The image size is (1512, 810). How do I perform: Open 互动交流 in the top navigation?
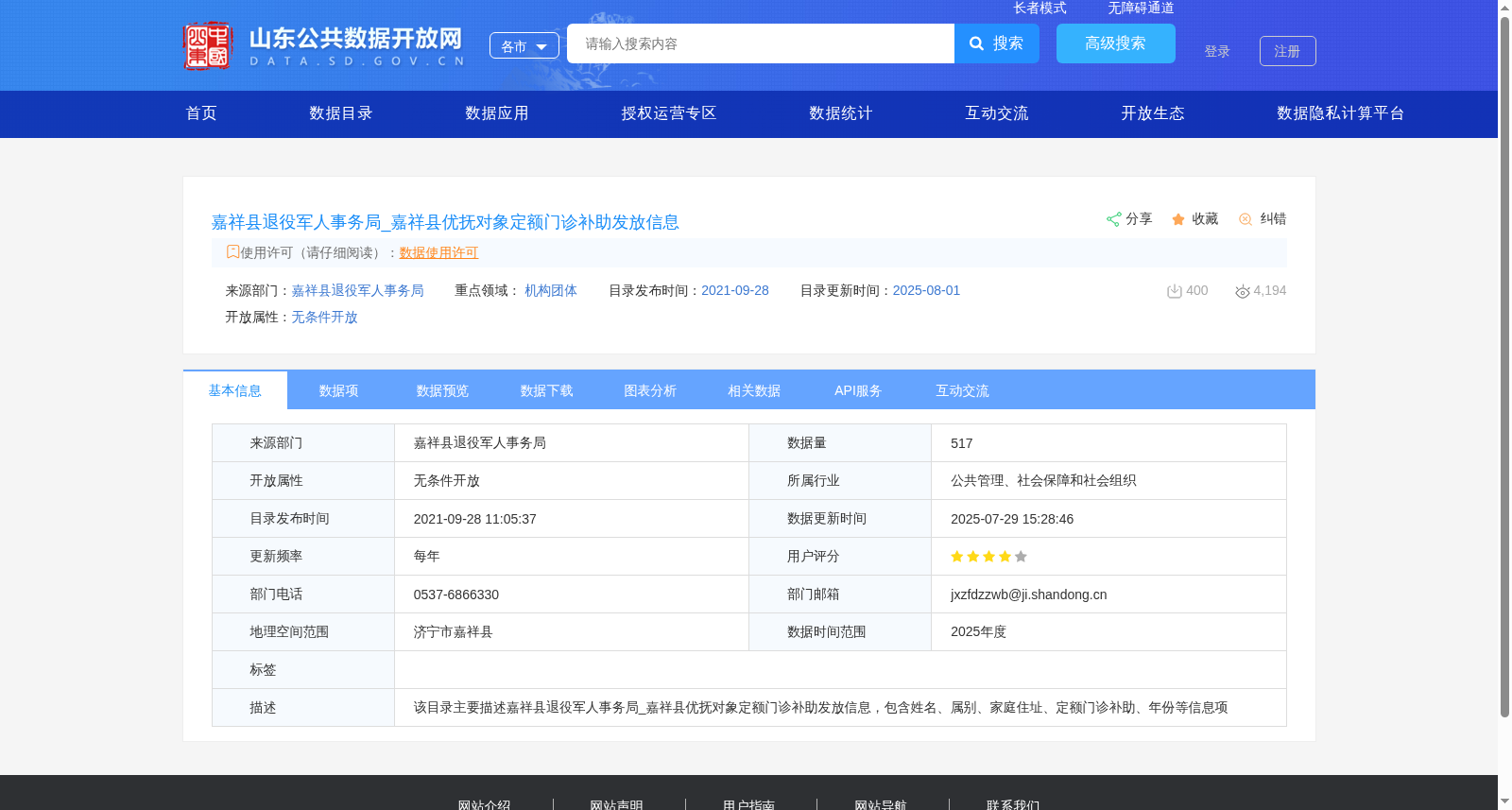pyautogui.click(x=997, y=113)
